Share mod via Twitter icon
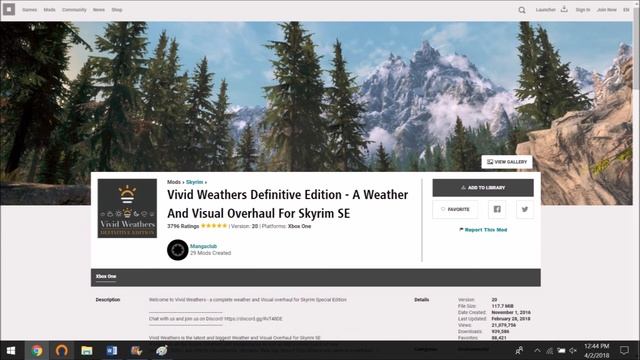Viewport: 640px width, 360px height. click(x=524, y=209)
